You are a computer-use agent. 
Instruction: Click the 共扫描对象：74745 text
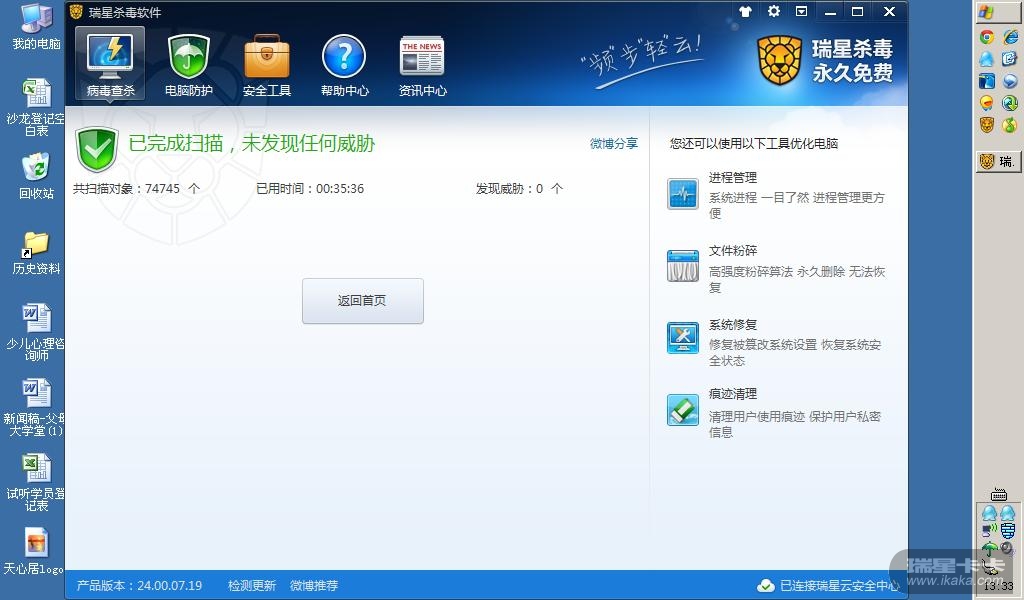click(x=136, y=189)
